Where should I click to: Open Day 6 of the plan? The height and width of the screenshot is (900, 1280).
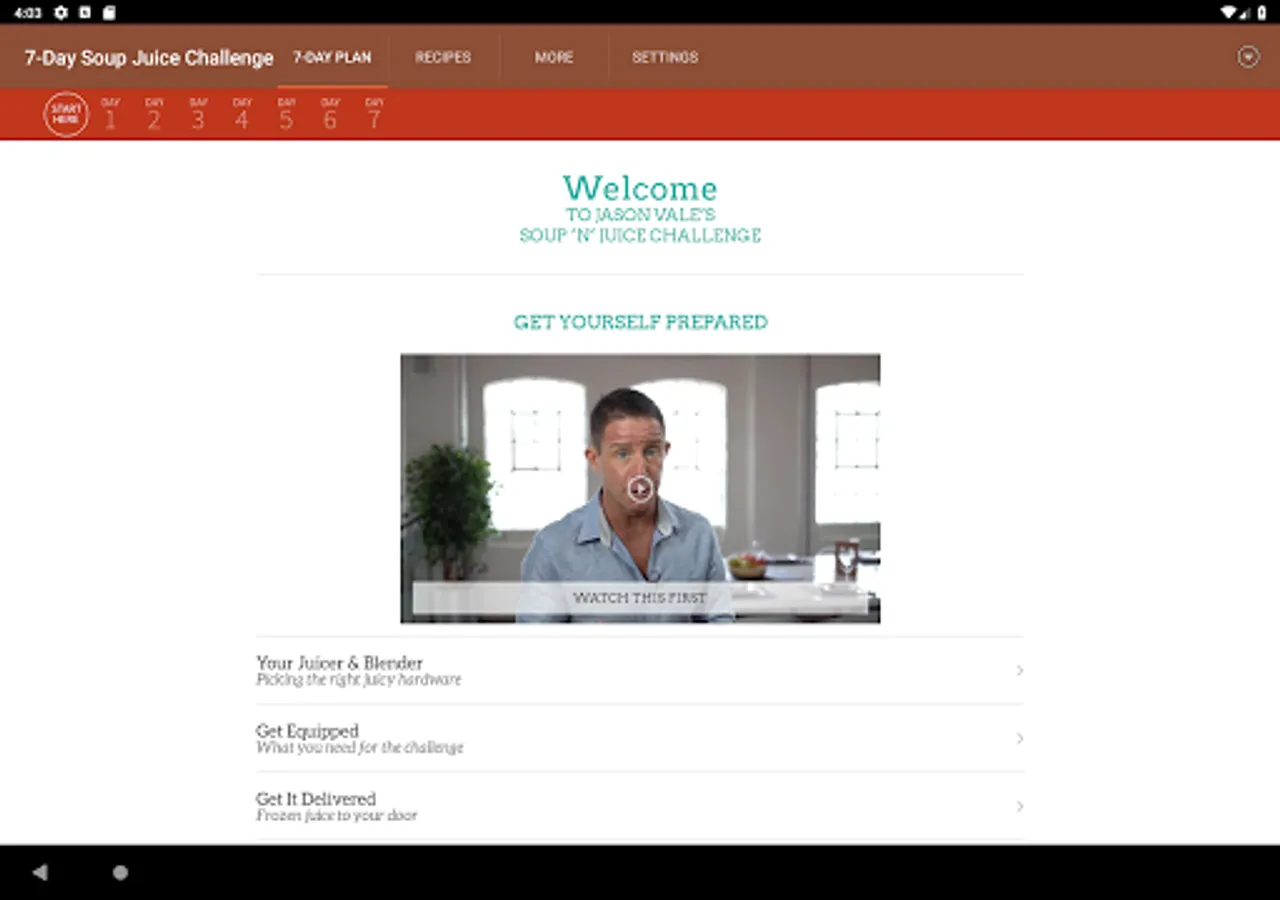point(330,114)
